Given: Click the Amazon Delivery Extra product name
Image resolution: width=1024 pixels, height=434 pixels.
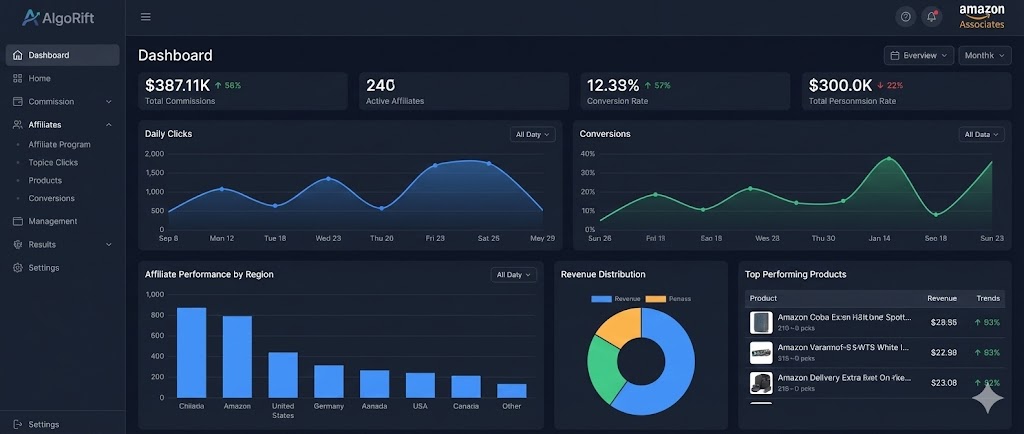Looking at the screenshot, I should click(843, 378).
